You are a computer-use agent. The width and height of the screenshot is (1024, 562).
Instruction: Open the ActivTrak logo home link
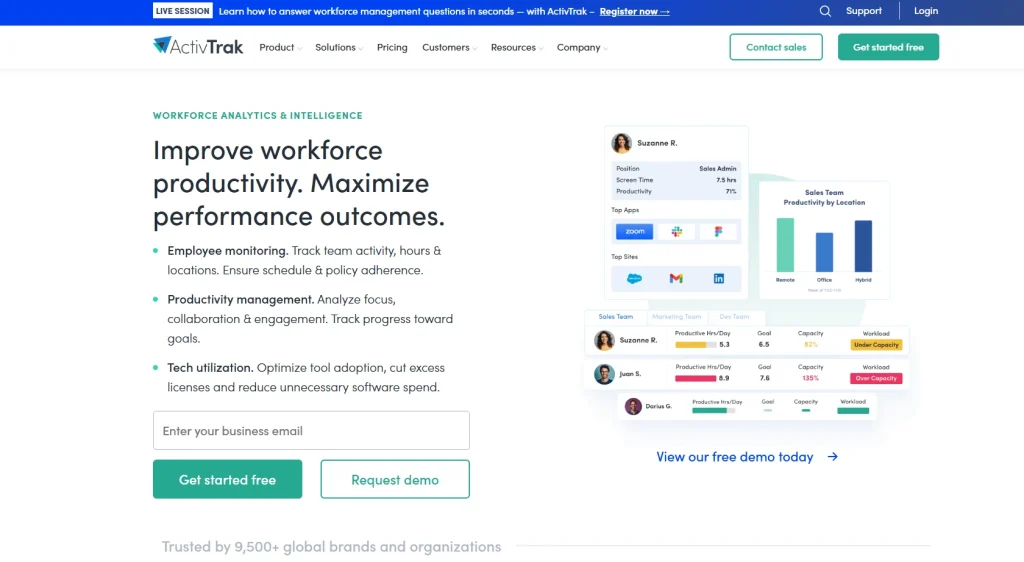(198, 46)
